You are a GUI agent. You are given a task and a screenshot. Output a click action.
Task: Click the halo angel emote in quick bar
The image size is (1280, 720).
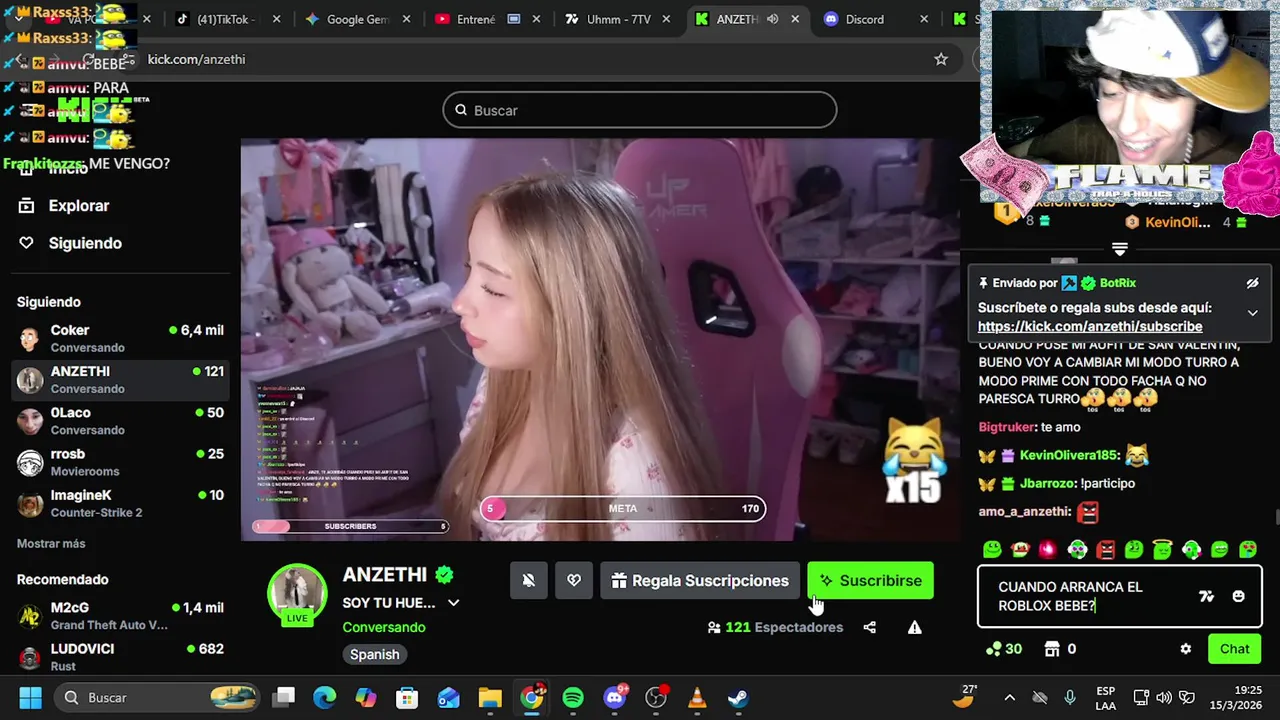pos(1162,549)
